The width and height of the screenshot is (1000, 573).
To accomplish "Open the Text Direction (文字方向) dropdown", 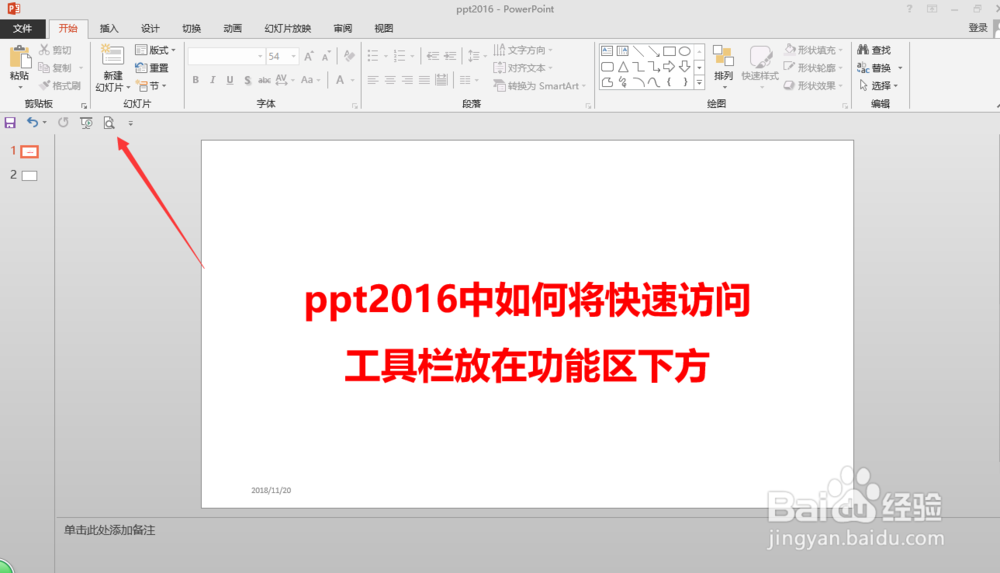I will tap(523, 50).
